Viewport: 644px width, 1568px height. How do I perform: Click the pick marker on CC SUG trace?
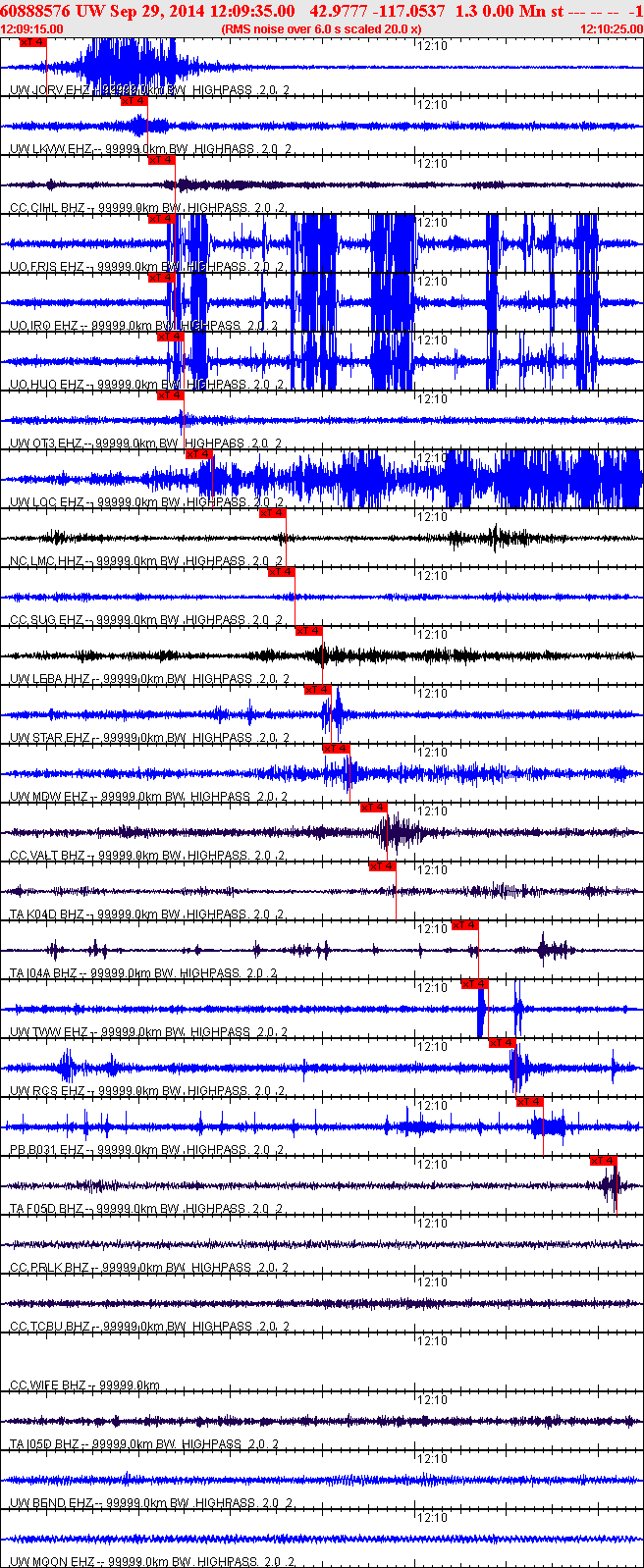point(281,572)
